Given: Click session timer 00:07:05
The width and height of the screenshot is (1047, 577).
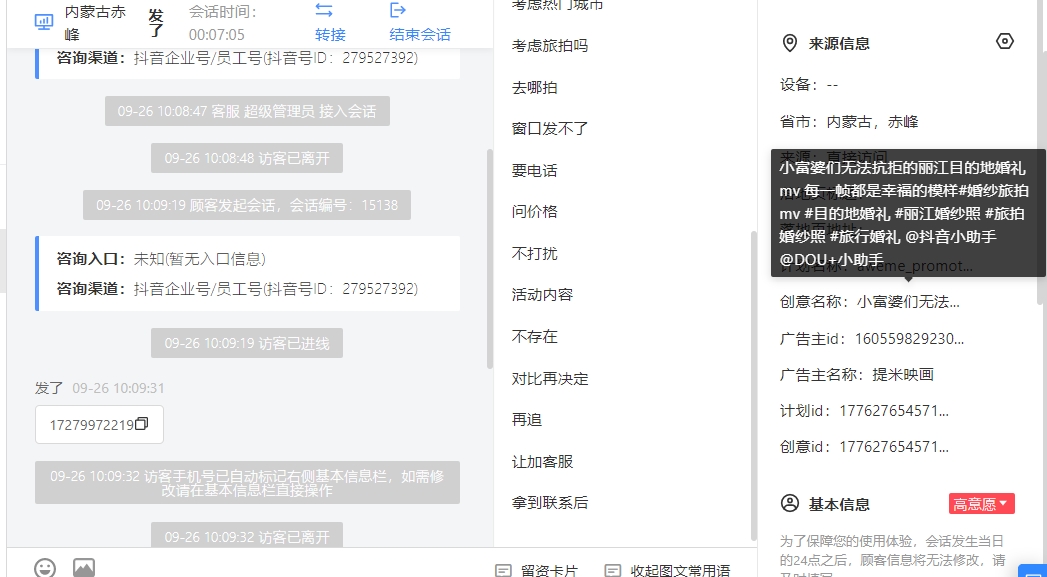Looking at the screenshot, I should (x=216, y=35).
